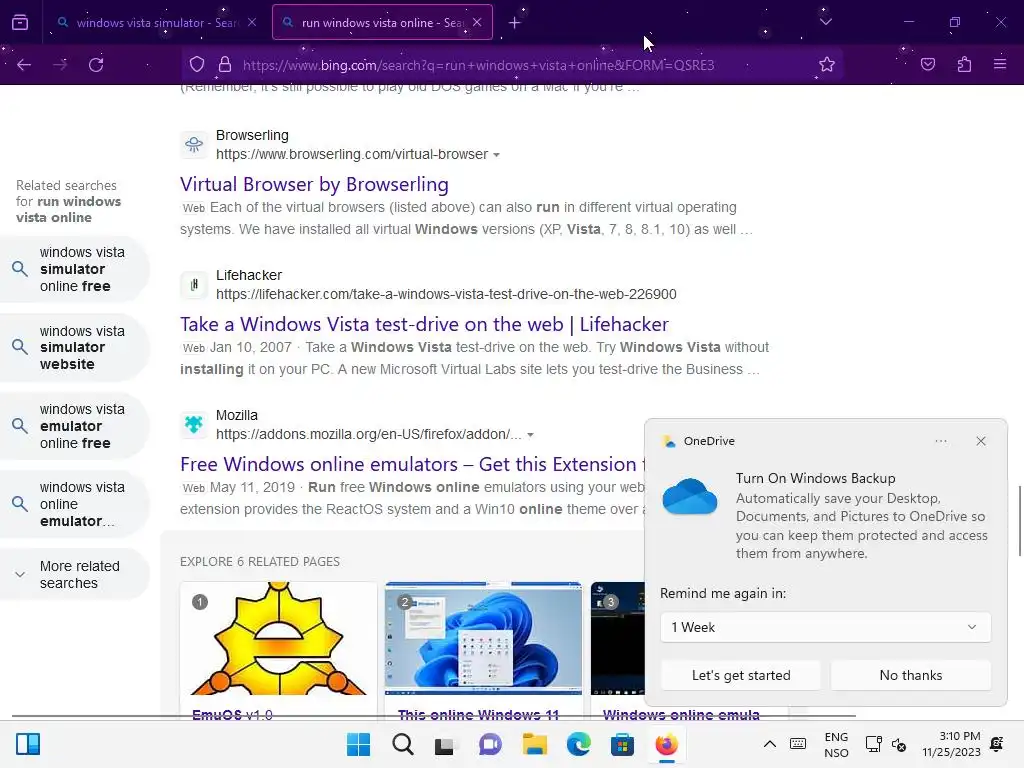
Task: Expand 'More related searches'
Action: point(75,575)
